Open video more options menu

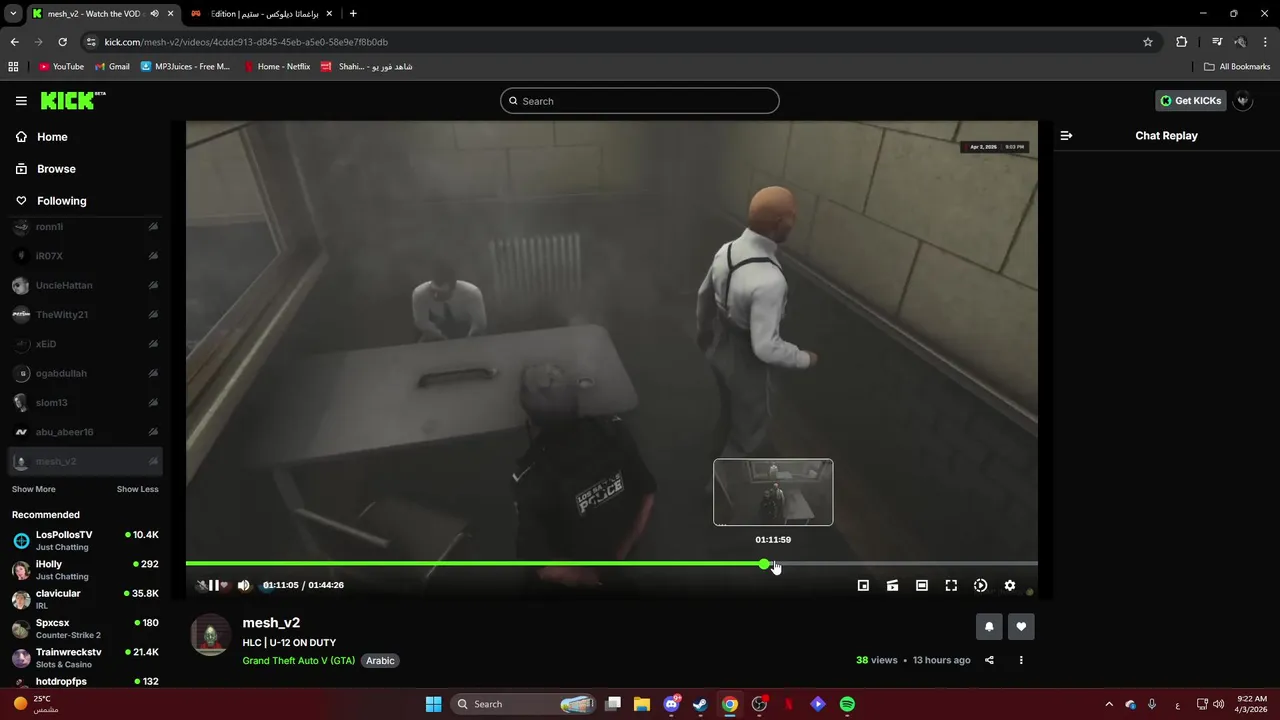(x=1021, y=660)
